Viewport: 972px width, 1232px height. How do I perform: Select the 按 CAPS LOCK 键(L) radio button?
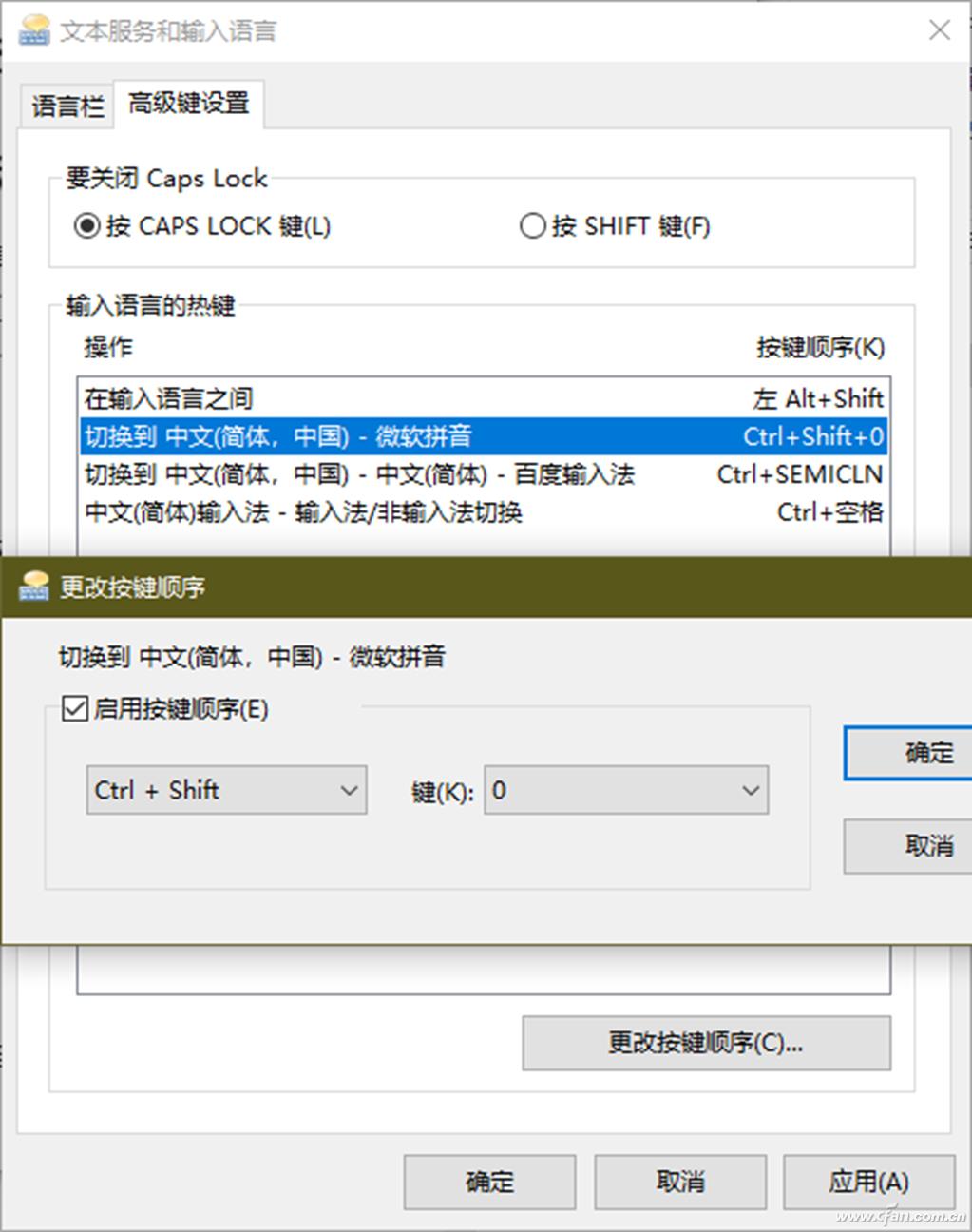86,226
